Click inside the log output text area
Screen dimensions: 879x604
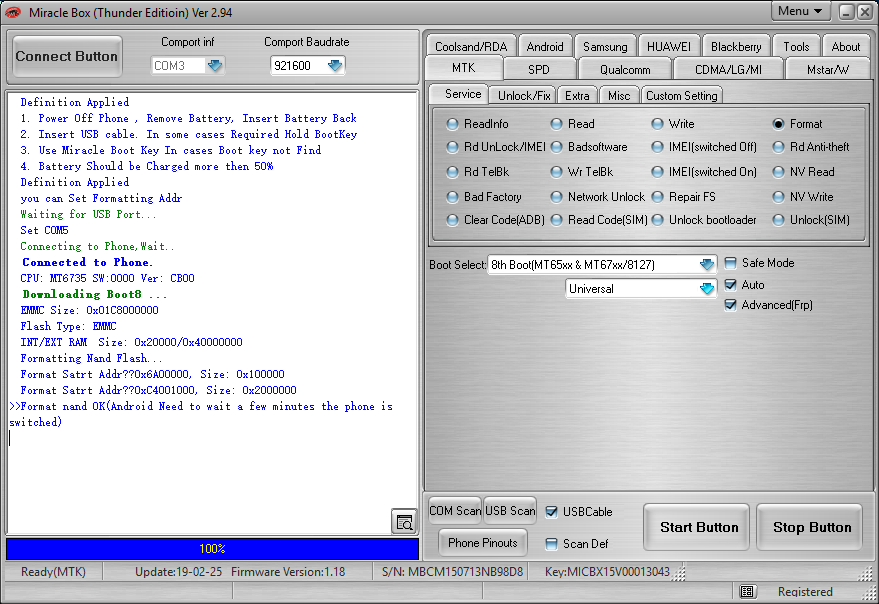pos(212,312)
